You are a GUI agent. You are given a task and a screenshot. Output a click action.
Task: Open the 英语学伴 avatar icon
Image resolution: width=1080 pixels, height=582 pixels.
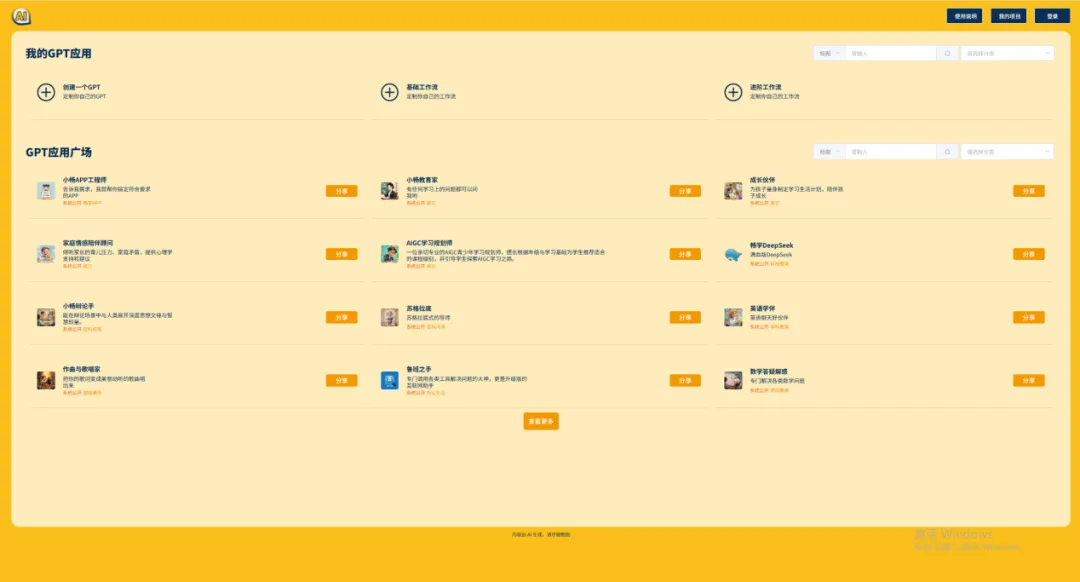click(x=733, y=318)
